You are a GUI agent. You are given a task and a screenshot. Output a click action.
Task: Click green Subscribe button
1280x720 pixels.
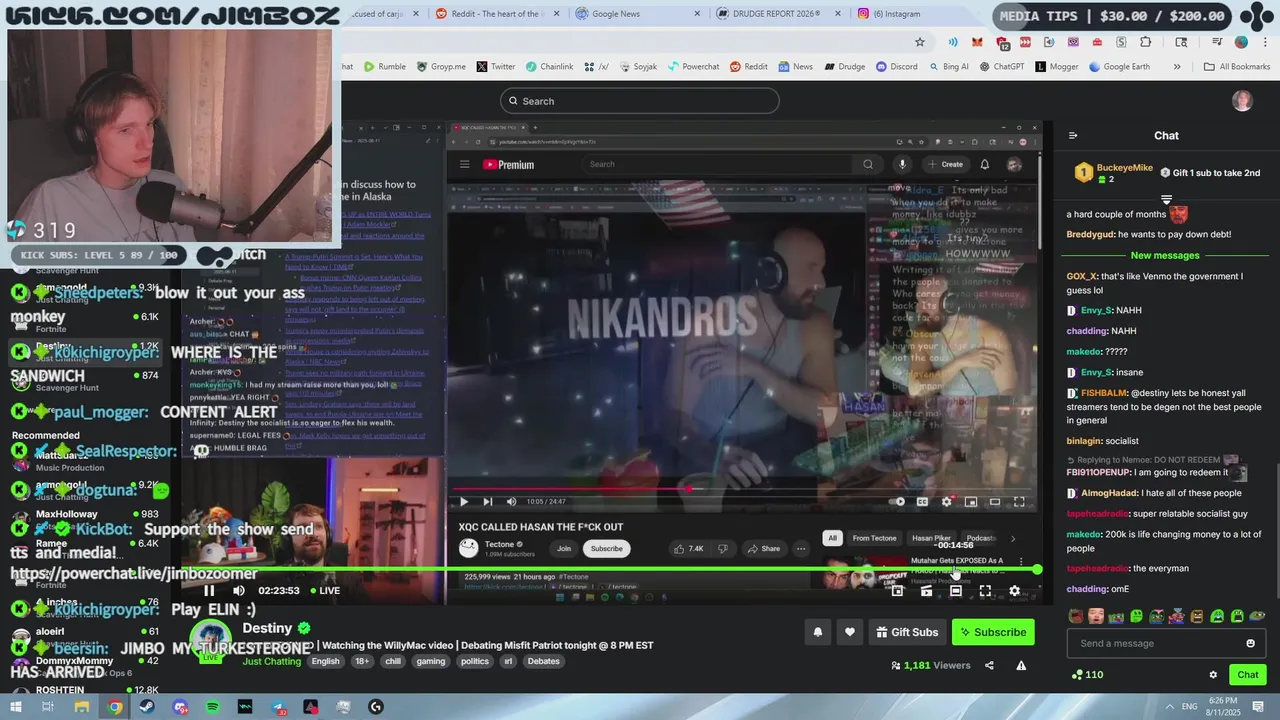click(x=993, y=632)
